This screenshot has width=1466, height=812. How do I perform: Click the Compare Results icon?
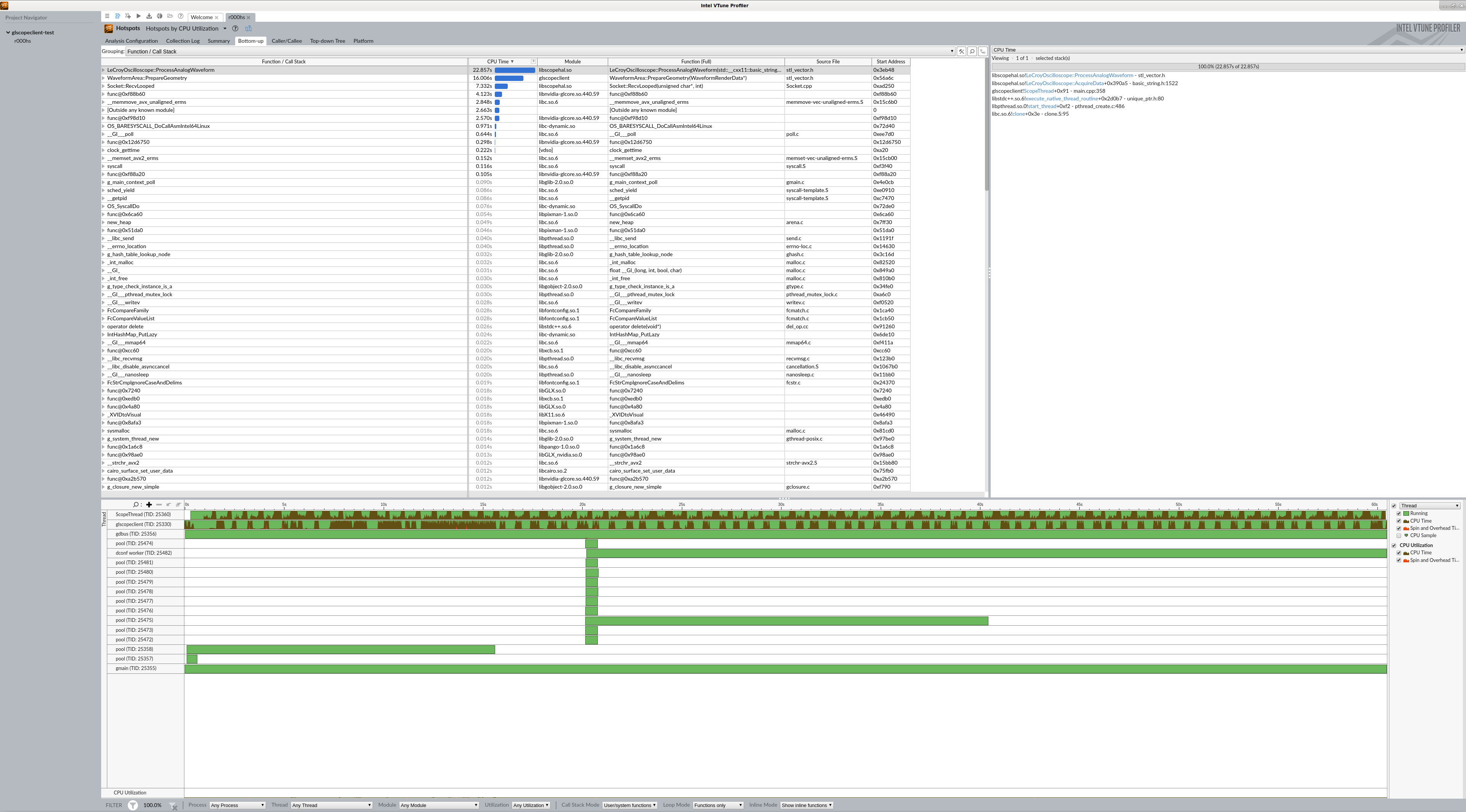click(159, 16)
